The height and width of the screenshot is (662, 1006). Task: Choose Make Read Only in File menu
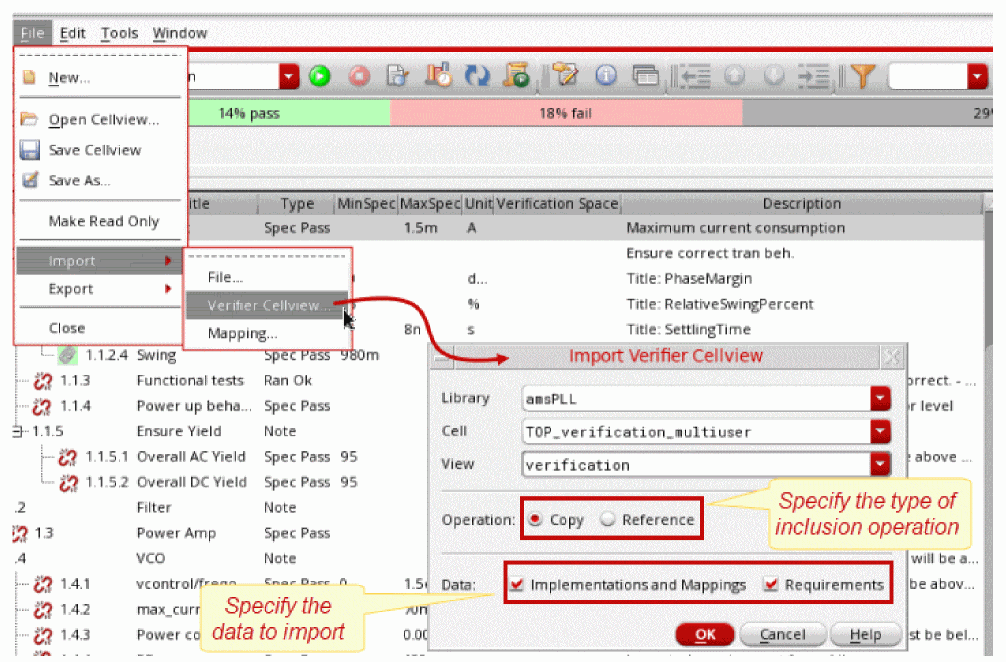(104, 221)
